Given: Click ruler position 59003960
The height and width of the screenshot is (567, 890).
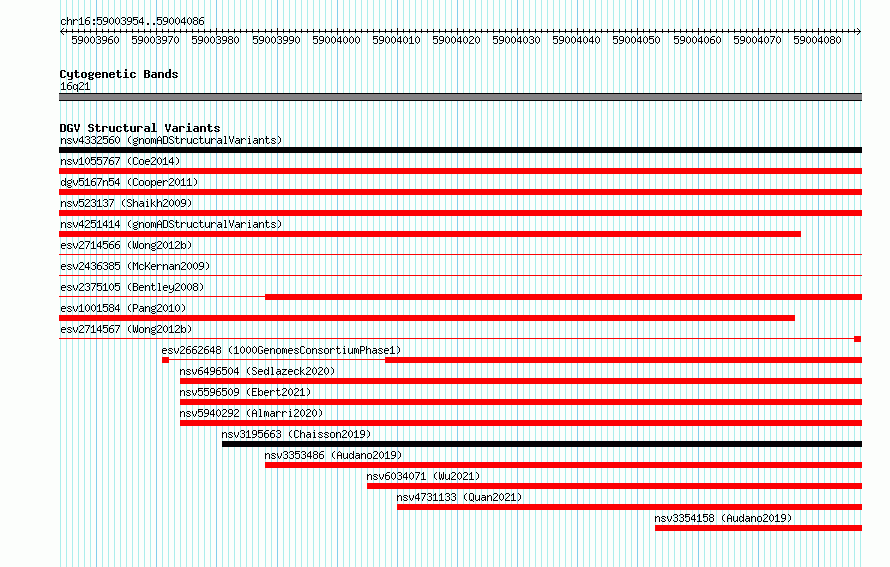Looking at the screenshot, I should click(95, 40).
